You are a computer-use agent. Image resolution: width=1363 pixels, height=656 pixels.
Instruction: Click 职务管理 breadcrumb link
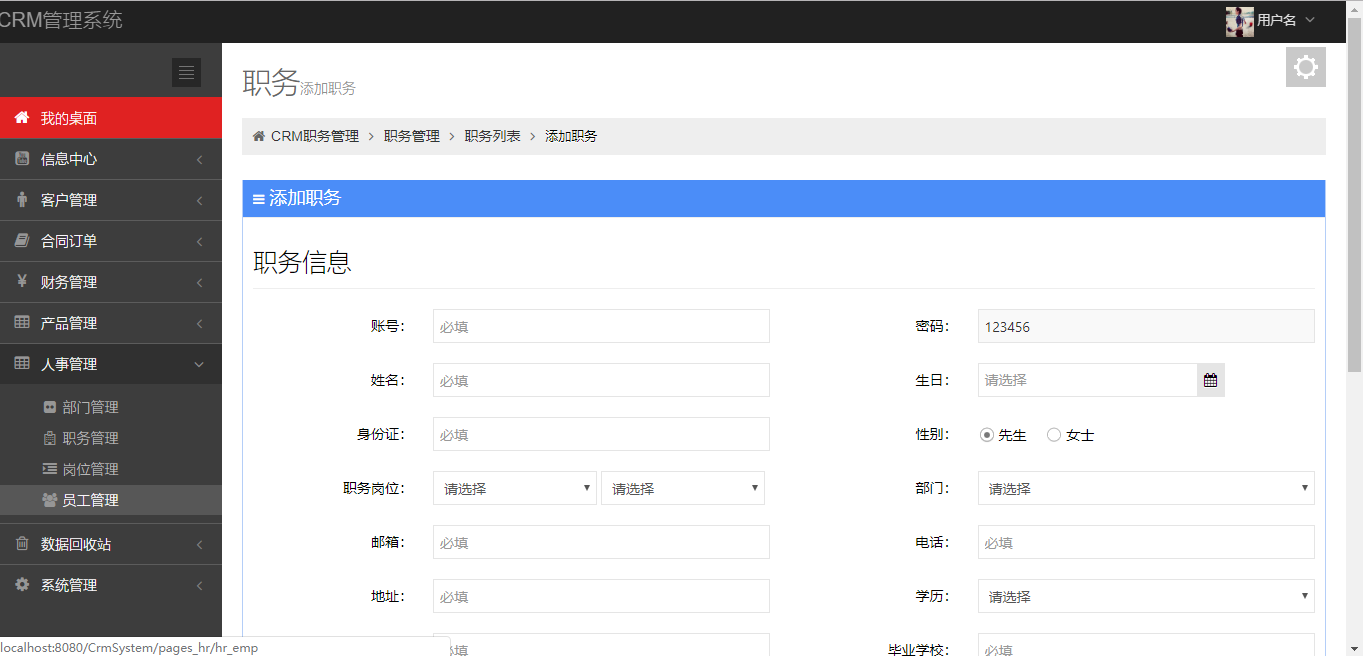412,136
